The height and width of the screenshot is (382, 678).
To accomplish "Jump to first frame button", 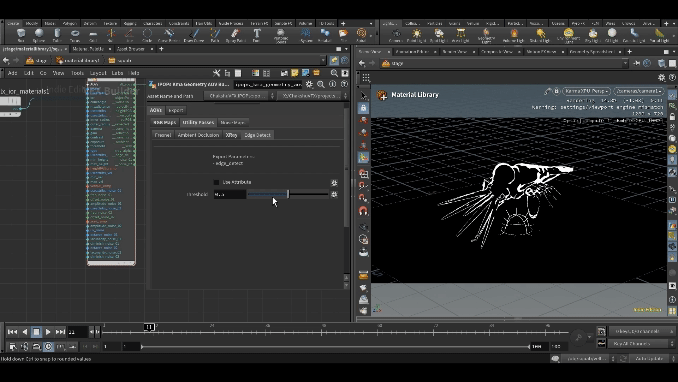I will click(12, 332).
